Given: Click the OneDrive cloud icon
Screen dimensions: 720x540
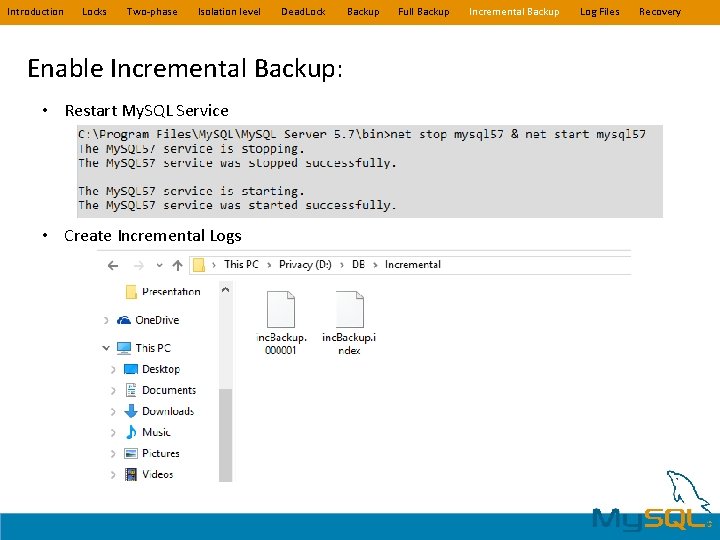Looking at the screenshot, I should coord(124,320).
